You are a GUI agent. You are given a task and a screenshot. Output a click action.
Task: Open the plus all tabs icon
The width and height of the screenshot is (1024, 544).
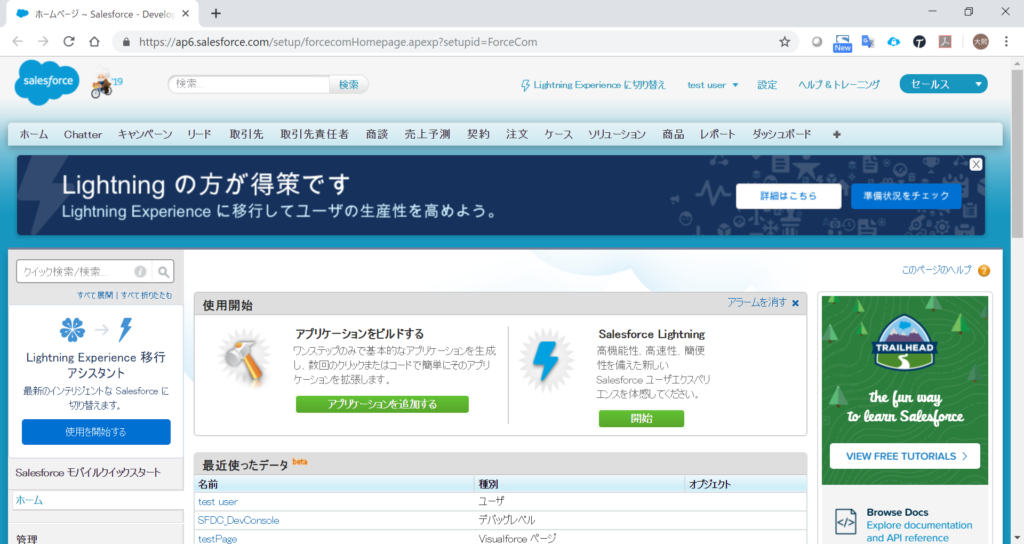[836, 134]
